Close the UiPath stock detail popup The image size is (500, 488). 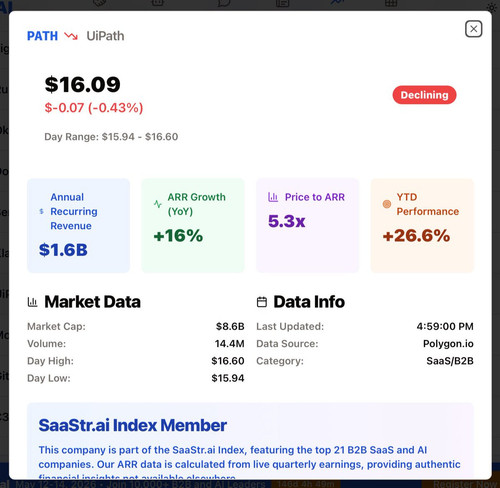(x=473, y=29)
